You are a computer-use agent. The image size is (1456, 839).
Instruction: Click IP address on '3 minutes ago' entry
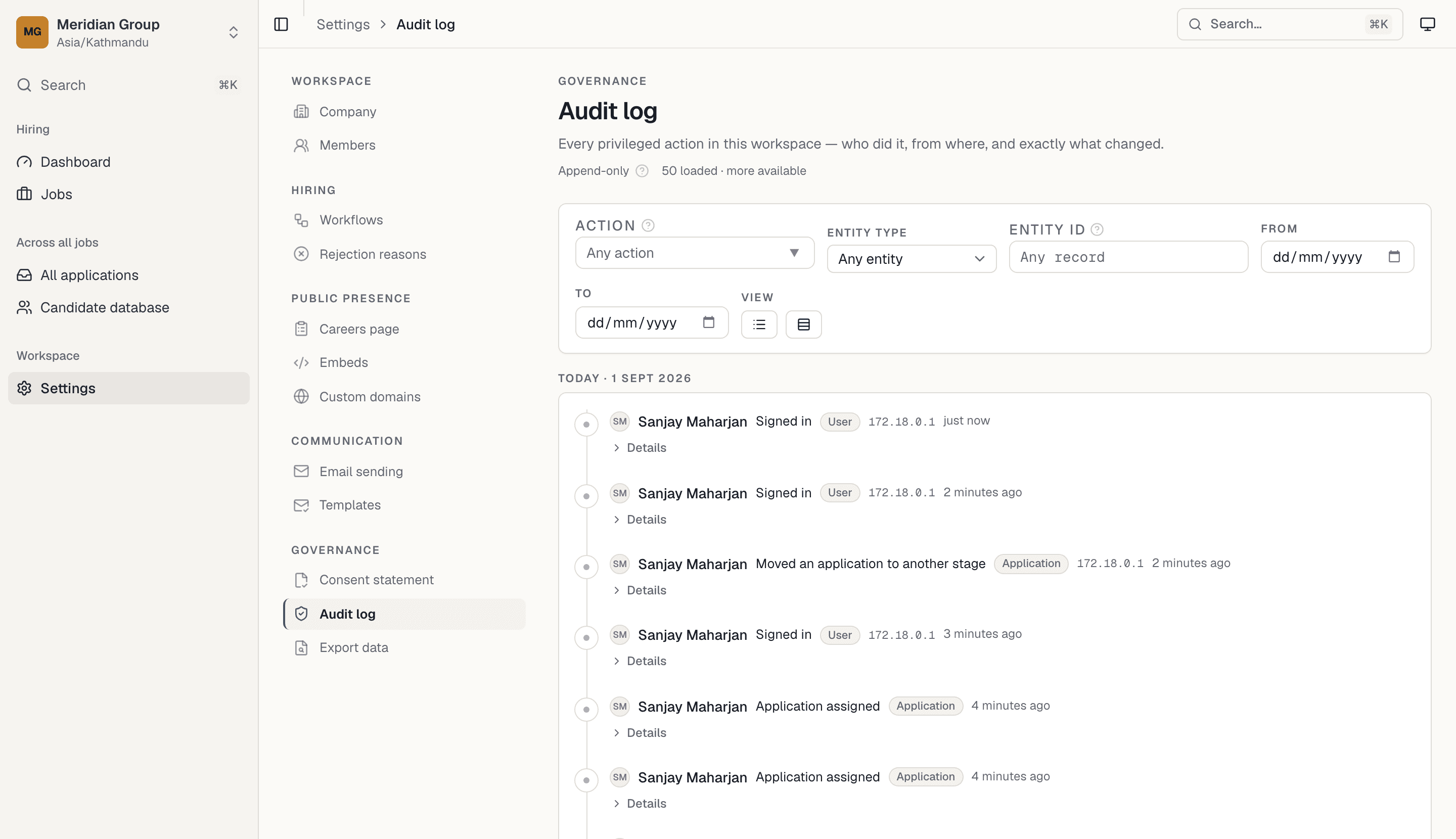pos(901,635)
